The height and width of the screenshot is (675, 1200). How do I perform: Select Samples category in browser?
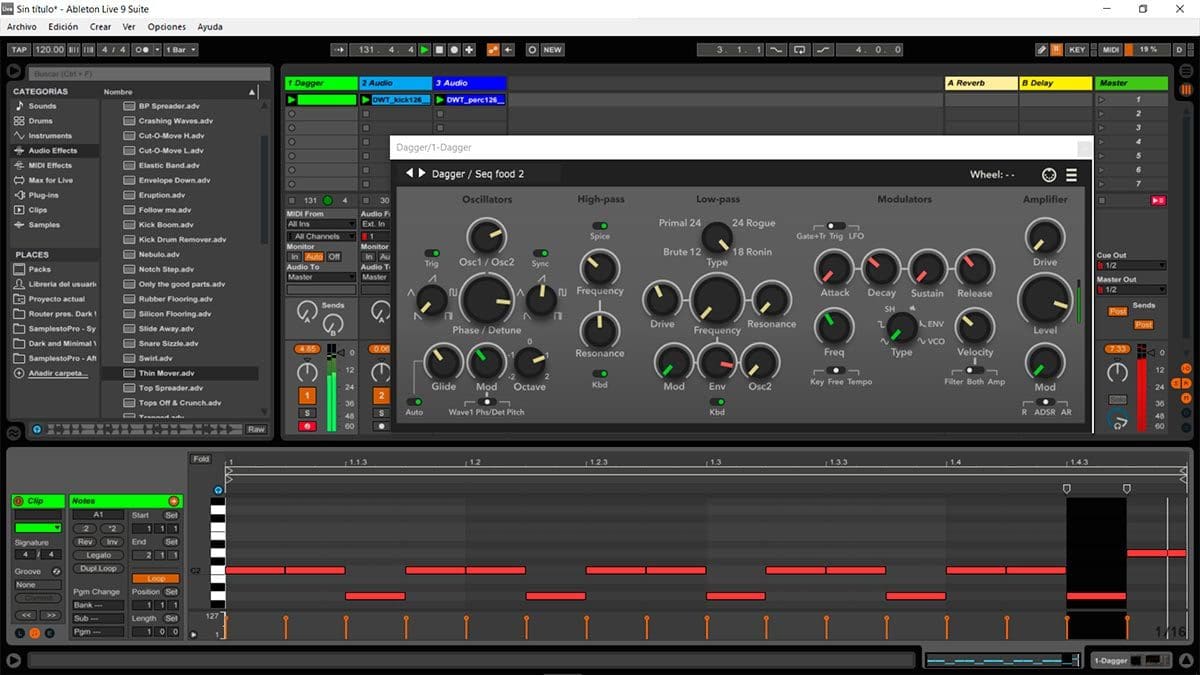coord(44,226)
